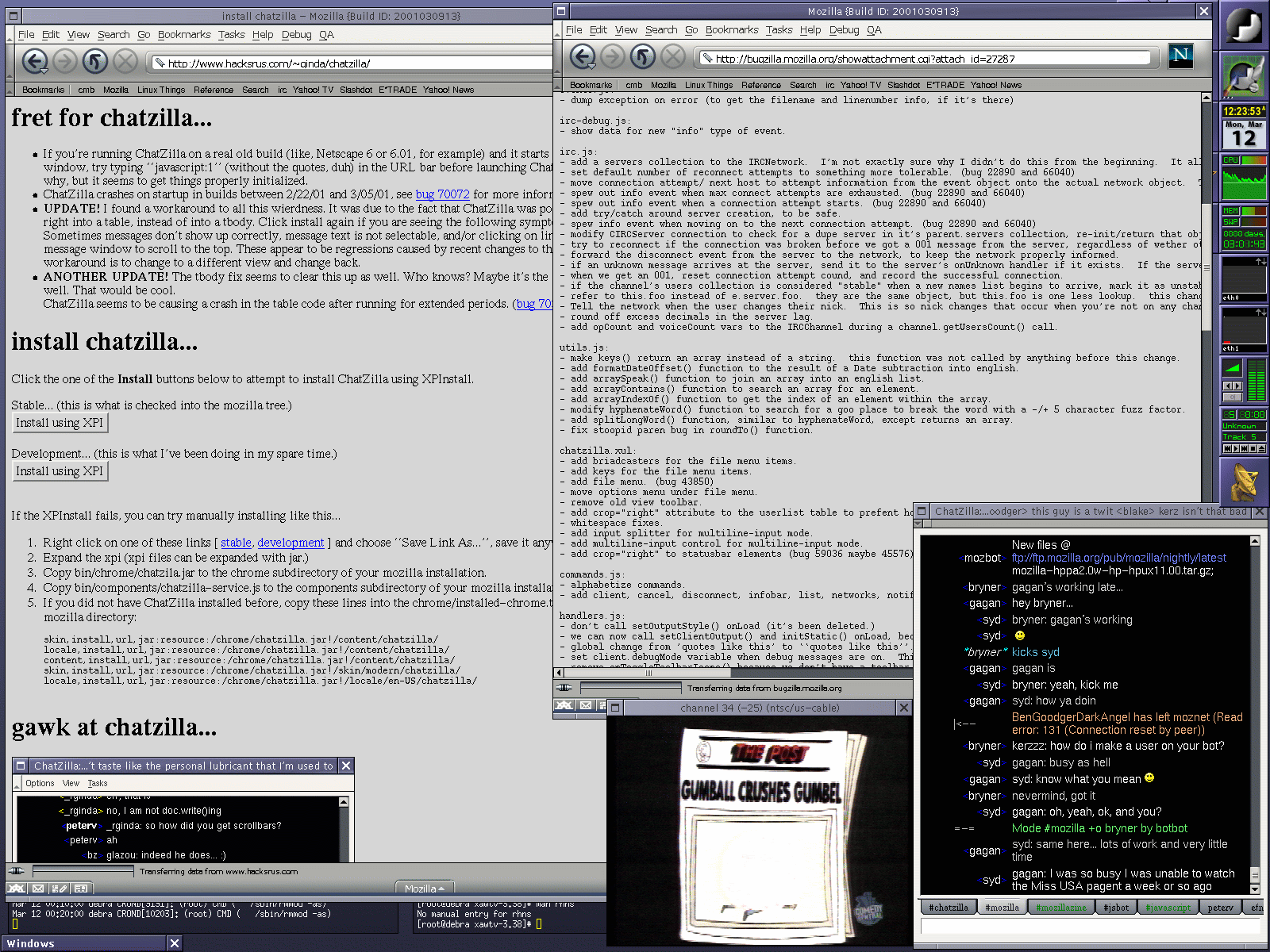Reload the bugzilla attachment page
Viewport: 1270px width, 952px height.
[643, 56]
